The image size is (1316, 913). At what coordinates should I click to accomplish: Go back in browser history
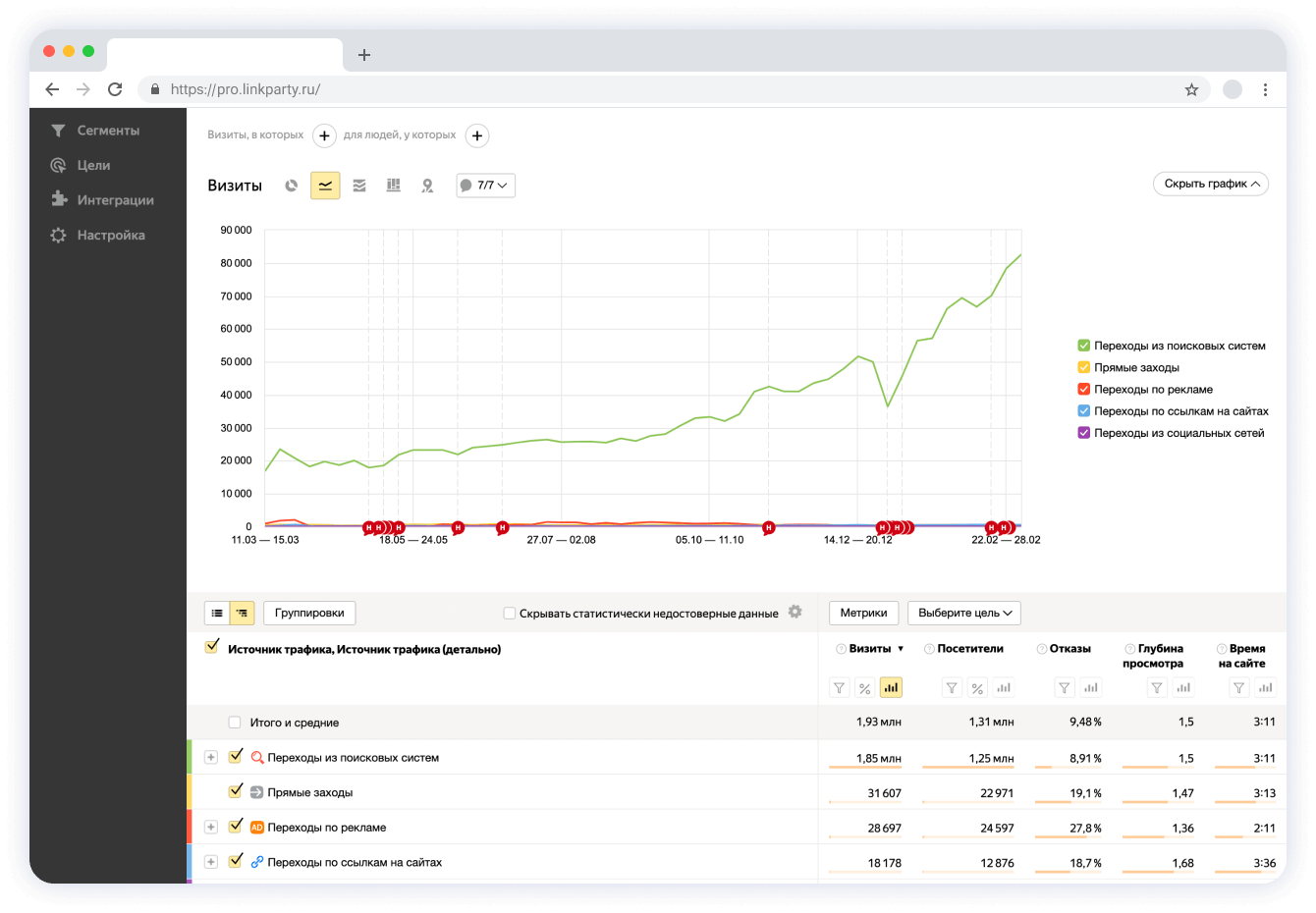[52, 89]
